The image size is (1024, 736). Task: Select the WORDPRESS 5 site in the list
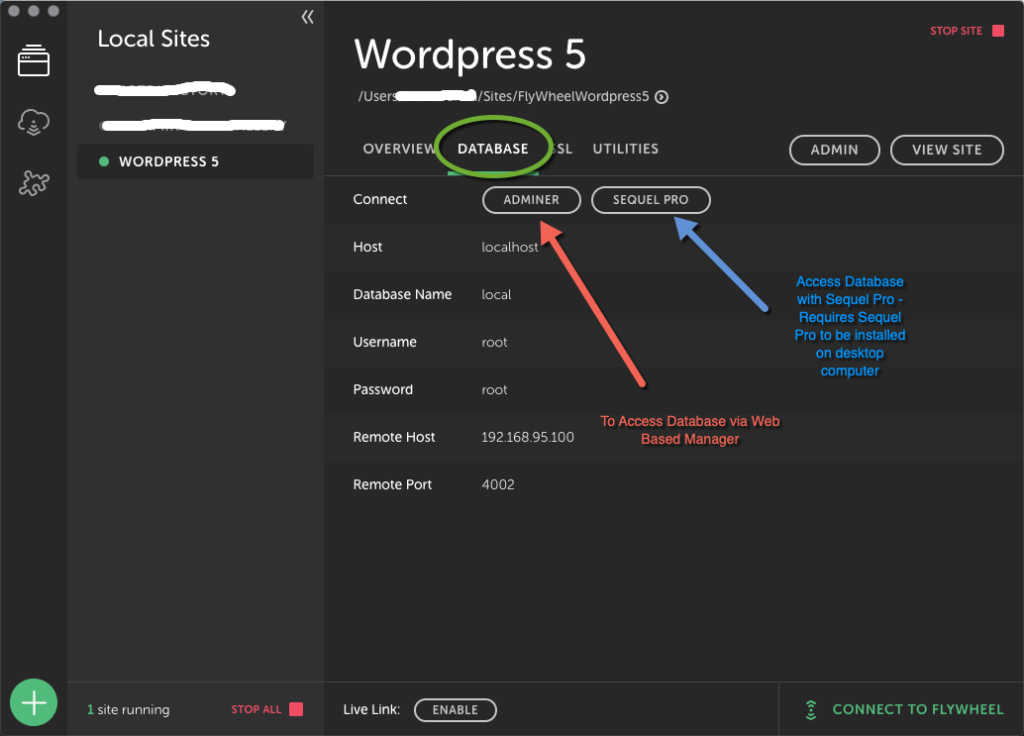coord(195,161)
